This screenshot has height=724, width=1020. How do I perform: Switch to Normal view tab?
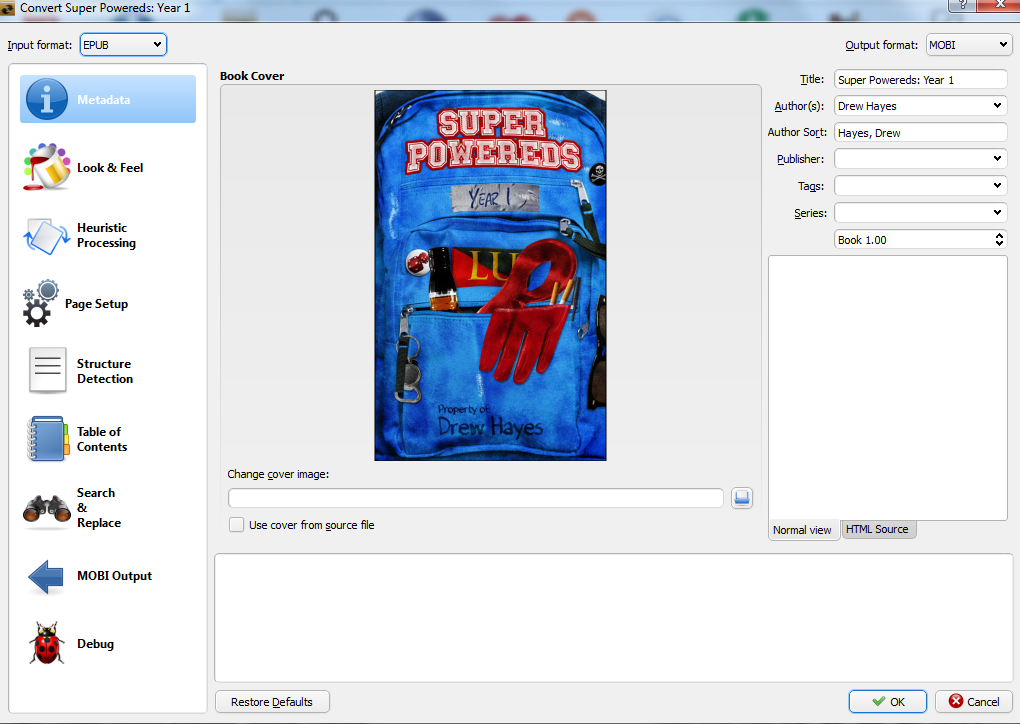click(x=802, y=530)
